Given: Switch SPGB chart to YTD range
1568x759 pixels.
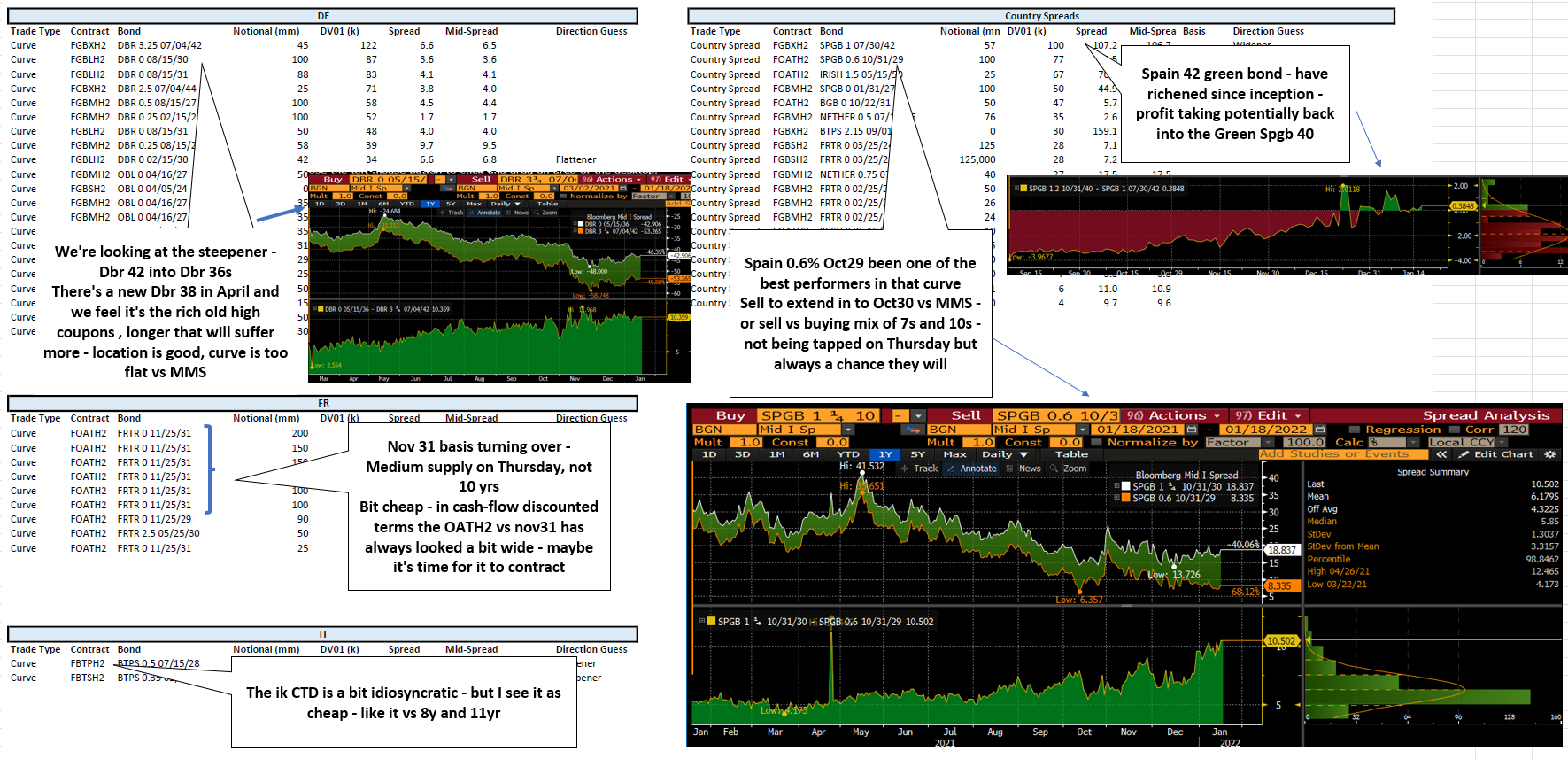Looking at the screenshot, I should [x=848, y=454].
